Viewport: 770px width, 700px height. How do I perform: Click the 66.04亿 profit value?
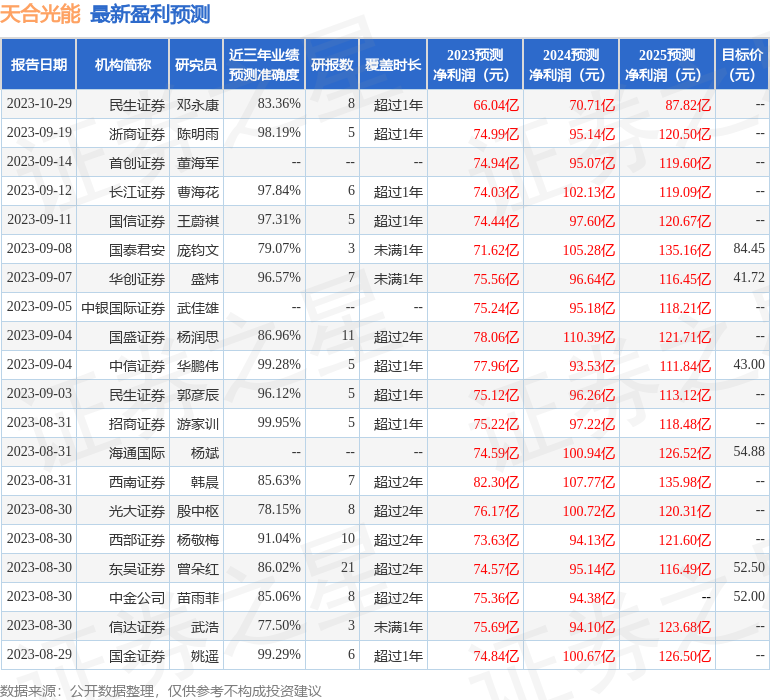(x=496, y=105)
